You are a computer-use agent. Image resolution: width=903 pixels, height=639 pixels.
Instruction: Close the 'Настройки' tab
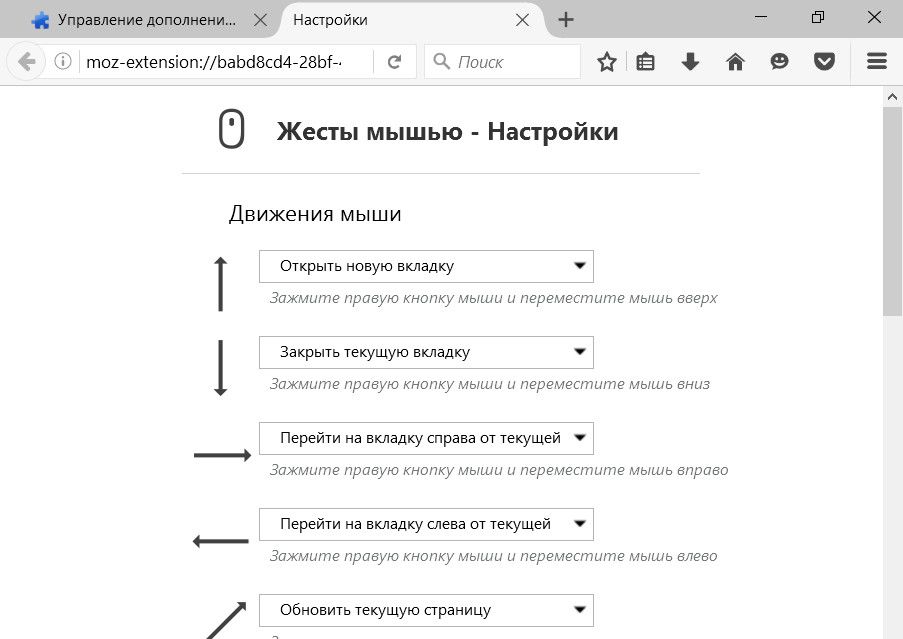click(522, 20)
